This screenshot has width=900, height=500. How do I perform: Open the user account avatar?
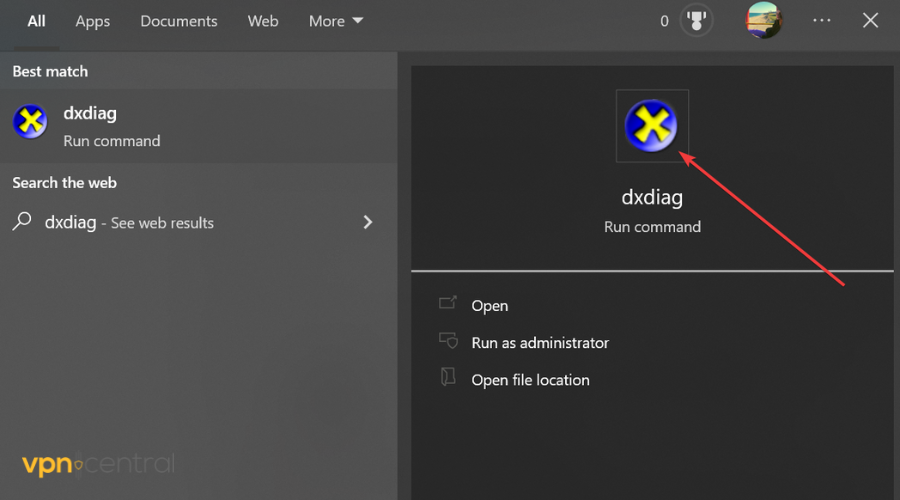point(764,21)
